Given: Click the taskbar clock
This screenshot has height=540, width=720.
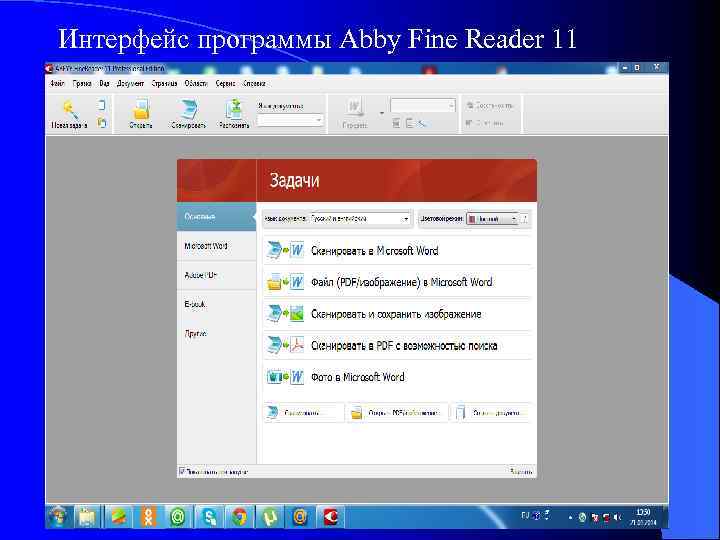Looking at the screenshot, I should coord(643,517).
